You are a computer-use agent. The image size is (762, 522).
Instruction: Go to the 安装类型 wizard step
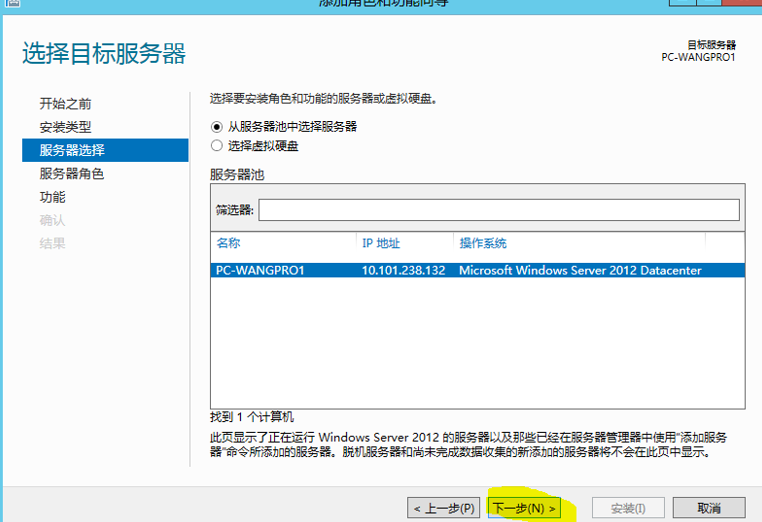click(65, 127)
